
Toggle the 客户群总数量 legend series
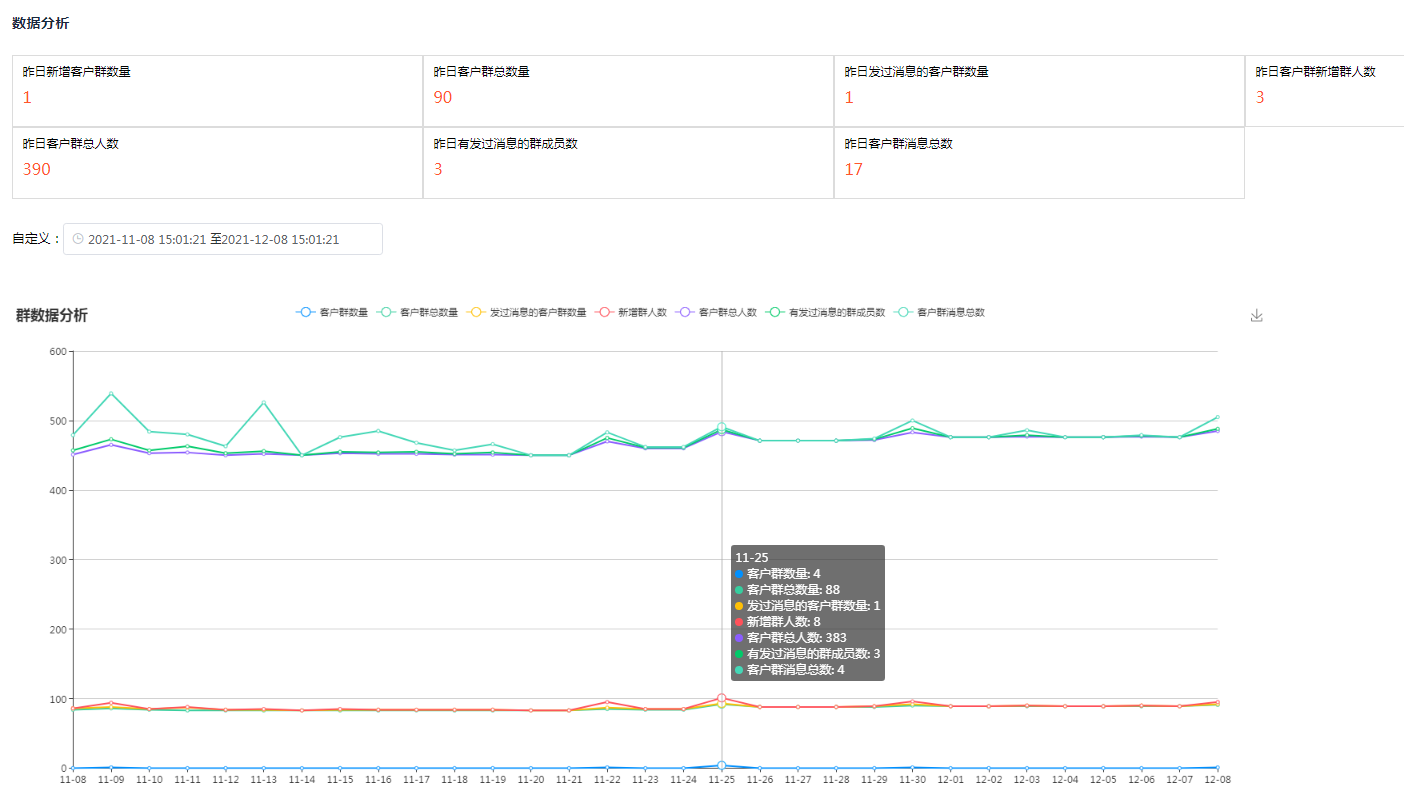(x=417, y=313)
